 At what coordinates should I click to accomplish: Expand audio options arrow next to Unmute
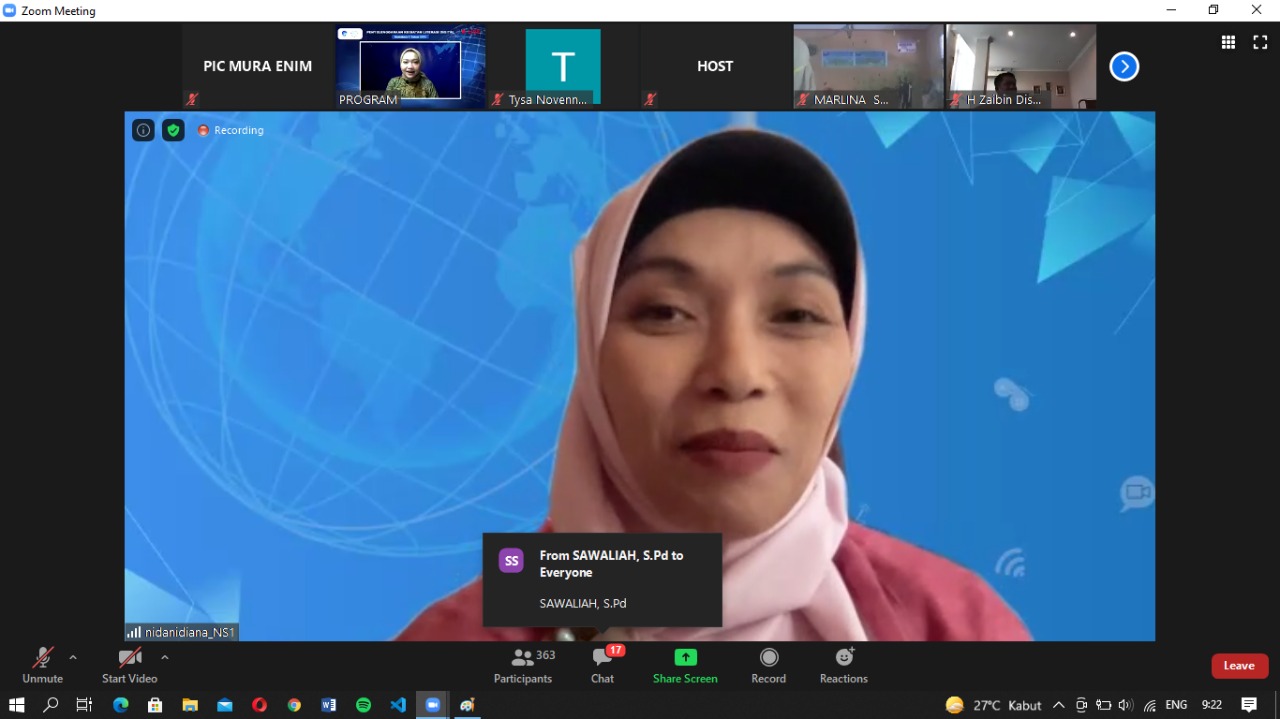[x=73, y=657]
